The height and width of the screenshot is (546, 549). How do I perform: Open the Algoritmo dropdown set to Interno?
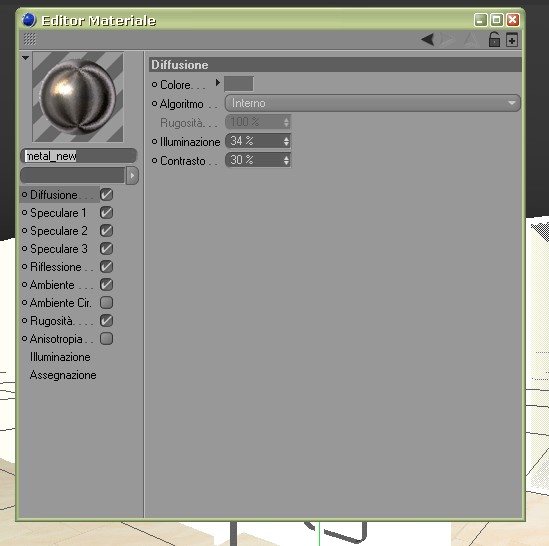373,103
